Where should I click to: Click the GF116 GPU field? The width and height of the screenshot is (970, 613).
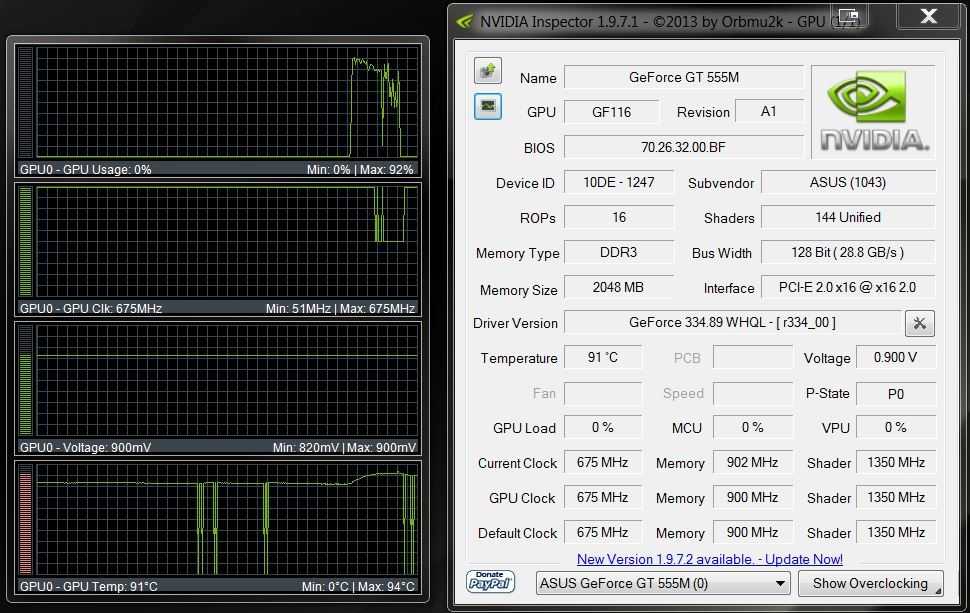click(612, 112)
